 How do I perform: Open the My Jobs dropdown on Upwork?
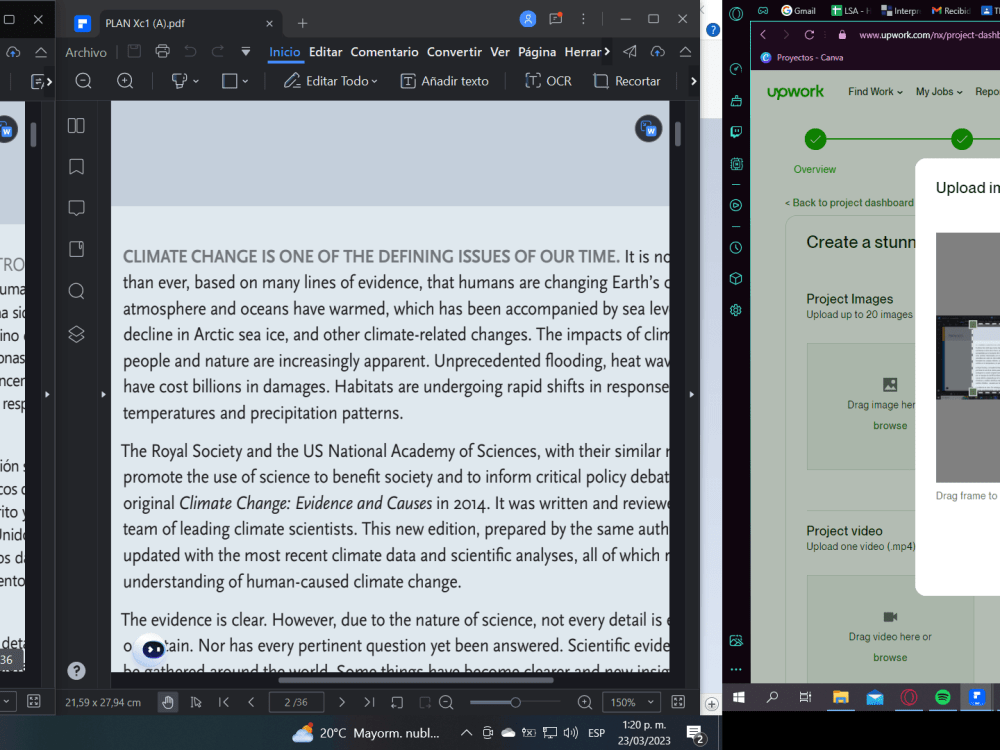(x=939, y=92)
